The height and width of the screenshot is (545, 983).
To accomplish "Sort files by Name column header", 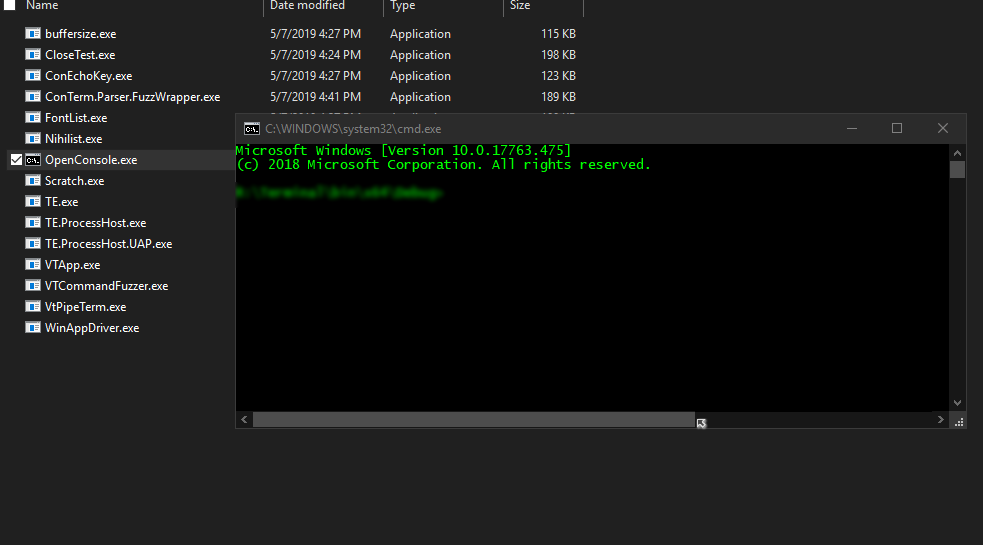I will coord(42,5).
